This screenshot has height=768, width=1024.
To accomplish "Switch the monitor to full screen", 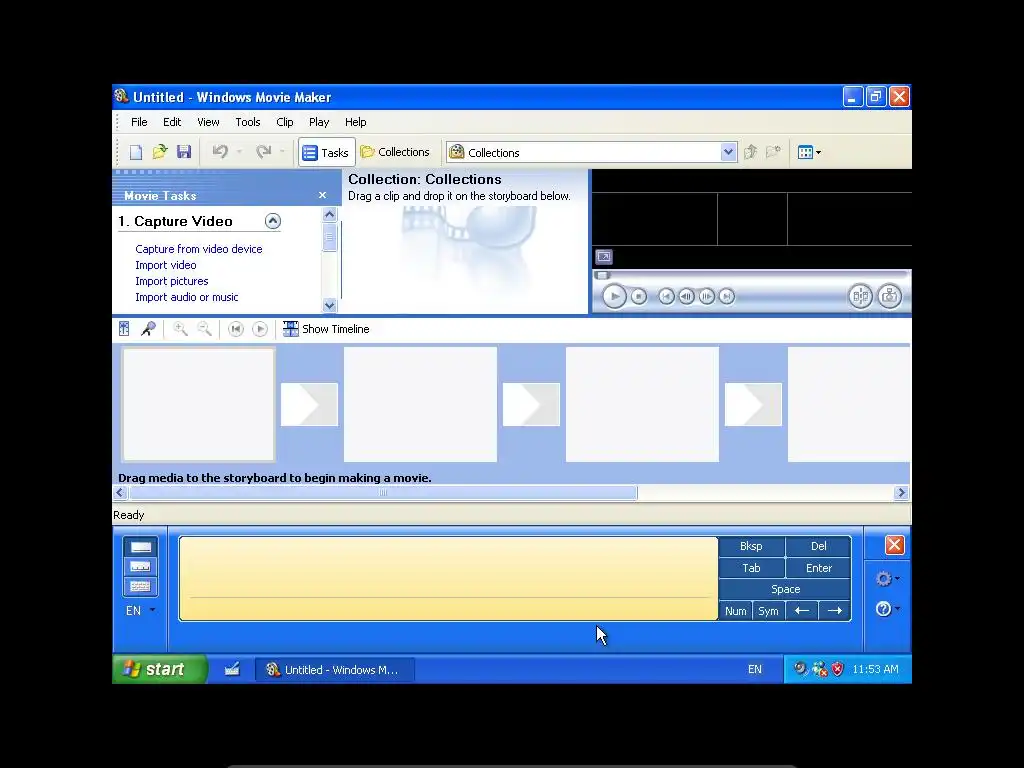I will coord(604,257).
